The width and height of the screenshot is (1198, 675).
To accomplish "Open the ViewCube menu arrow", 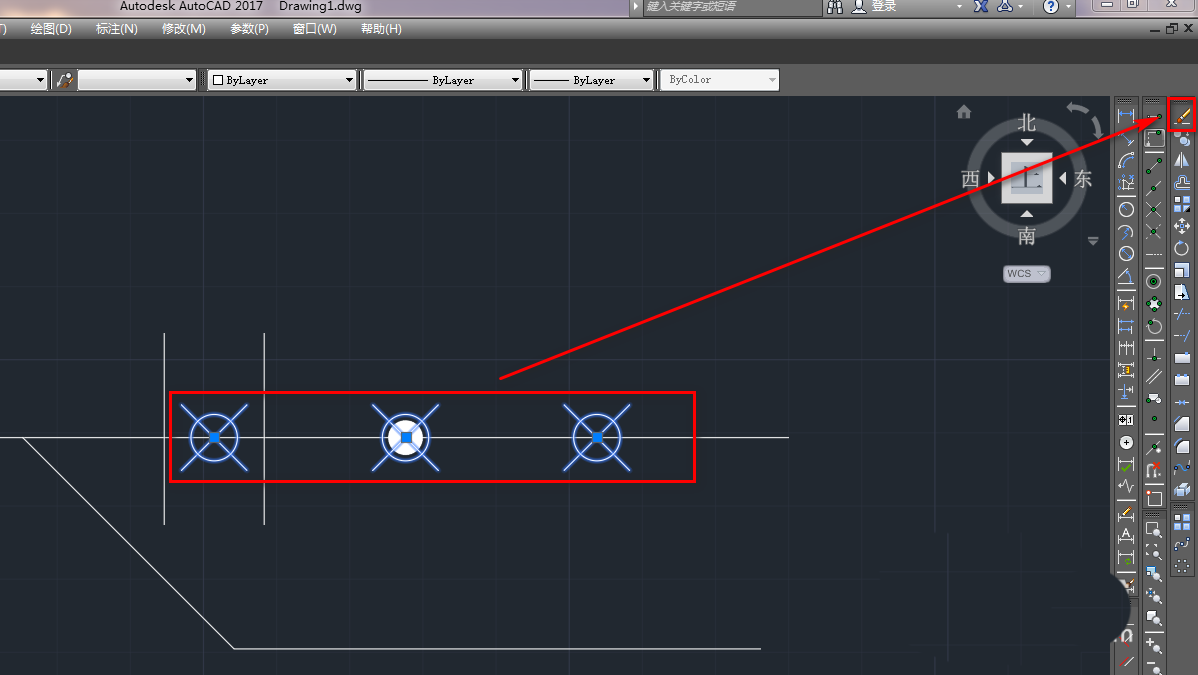I will (1093, 241).
